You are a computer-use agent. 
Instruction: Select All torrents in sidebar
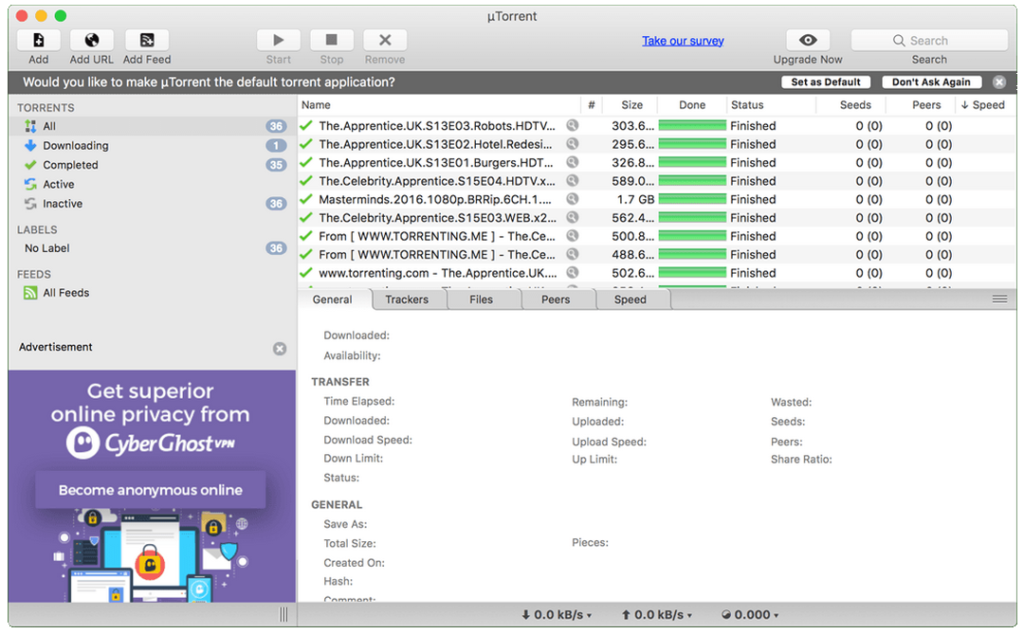click(153, 126)
